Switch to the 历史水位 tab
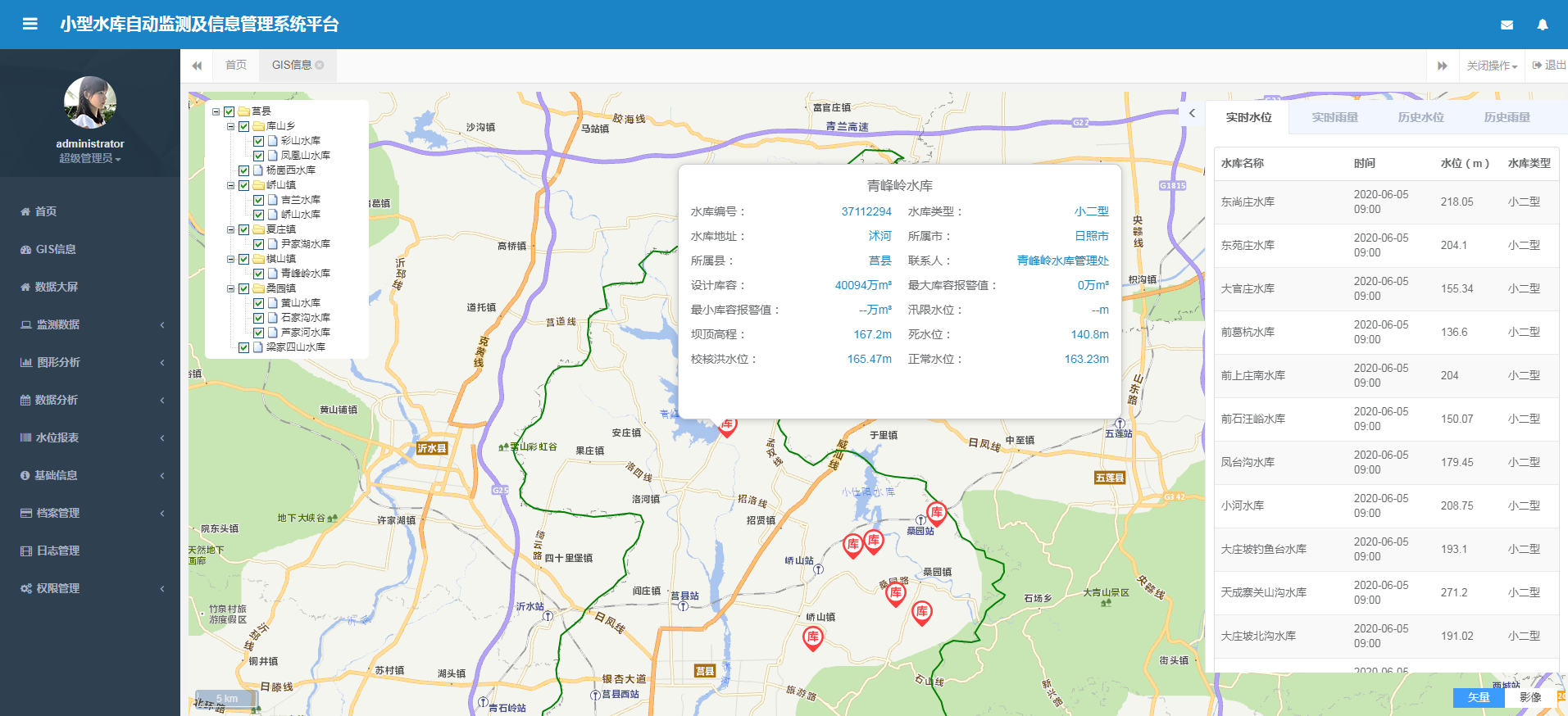 (x=1420, y=117)
